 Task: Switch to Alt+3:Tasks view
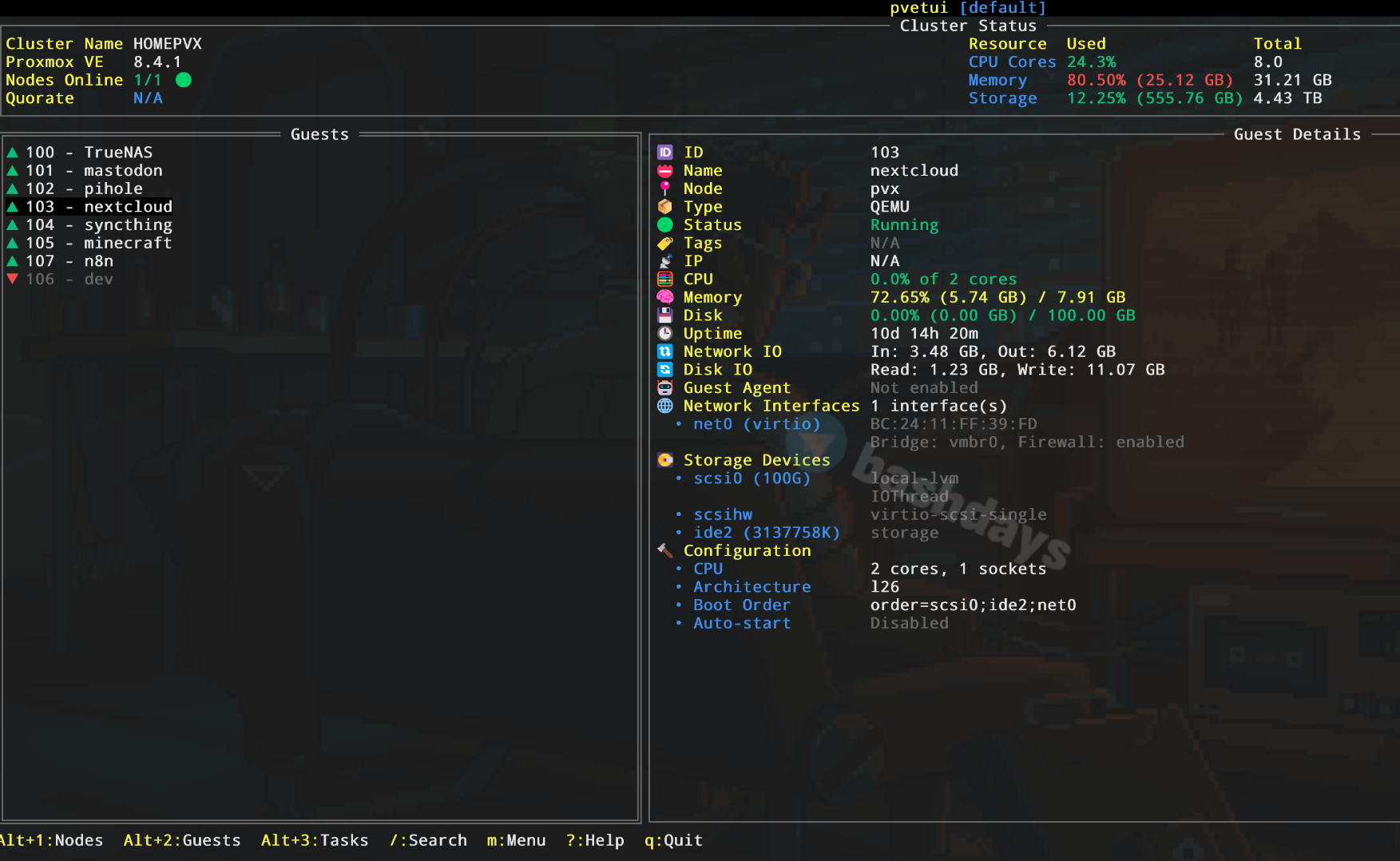(x=315, y=840)
